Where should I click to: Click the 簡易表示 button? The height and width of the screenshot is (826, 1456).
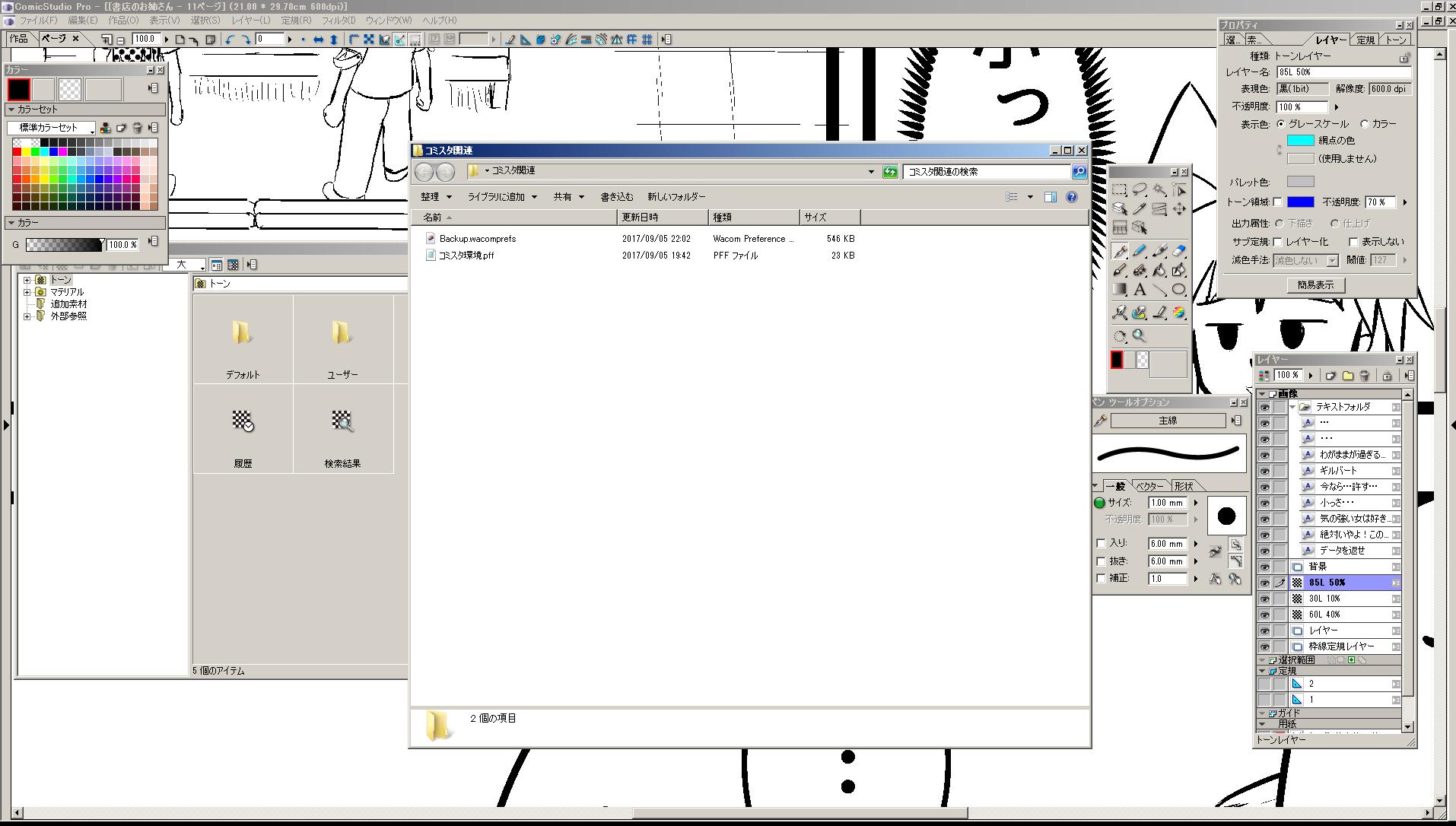[1315, 285]
